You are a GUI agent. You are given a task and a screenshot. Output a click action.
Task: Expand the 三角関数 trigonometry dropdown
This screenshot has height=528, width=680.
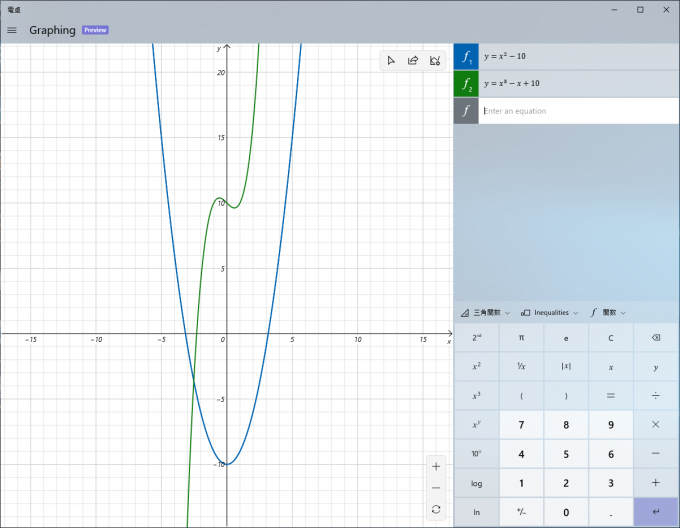485,313
